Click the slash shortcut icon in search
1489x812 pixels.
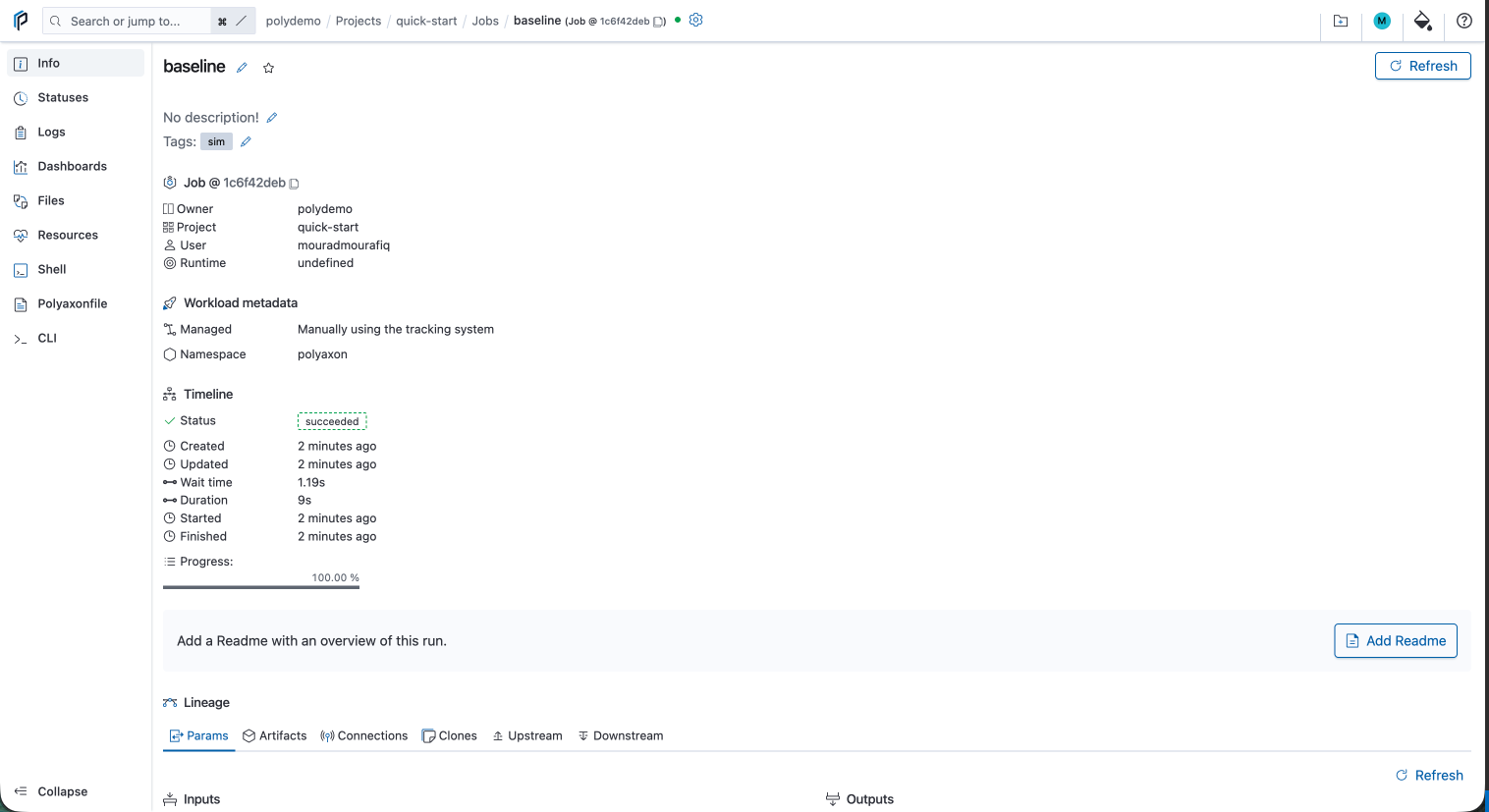241,21
